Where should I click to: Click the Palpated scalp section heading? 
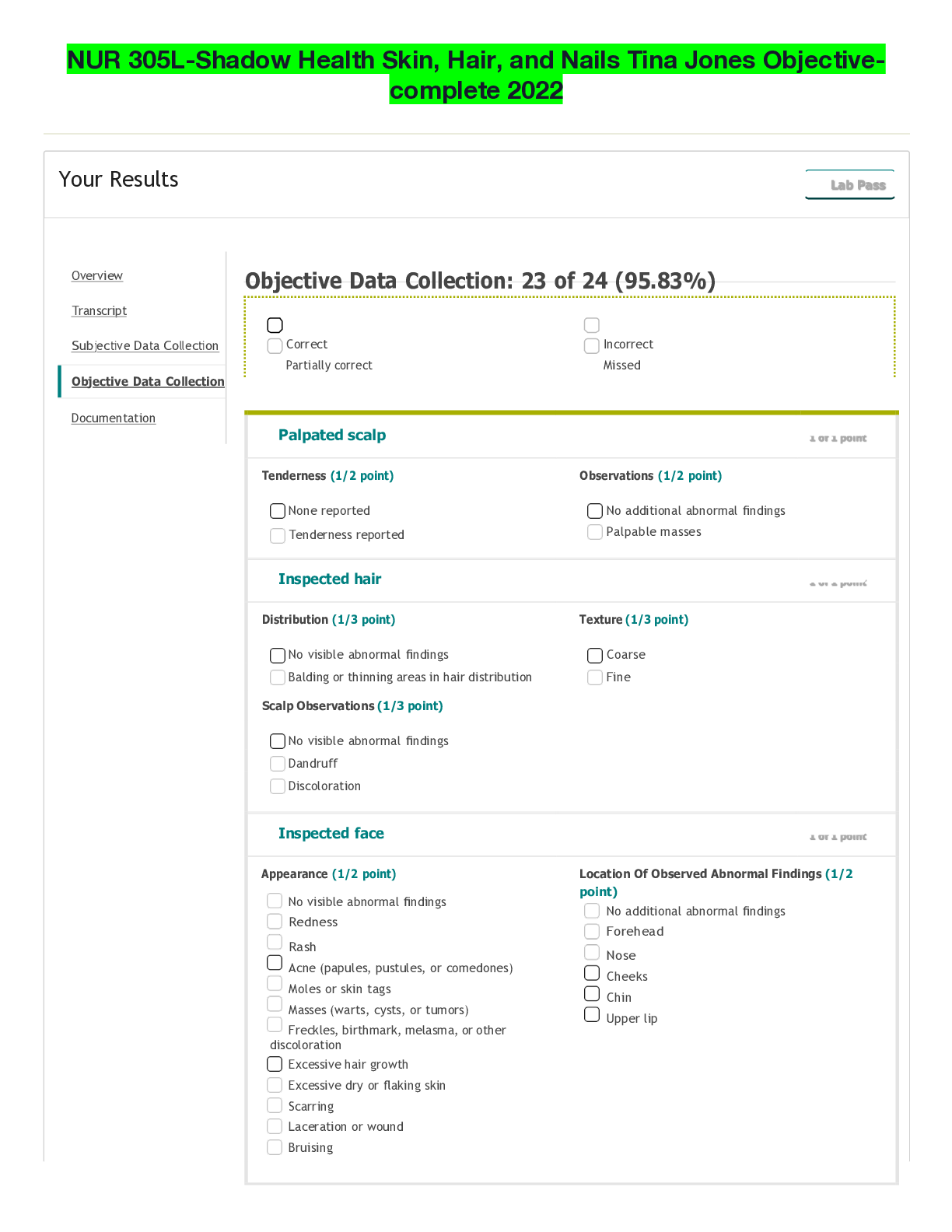point(332,436)
